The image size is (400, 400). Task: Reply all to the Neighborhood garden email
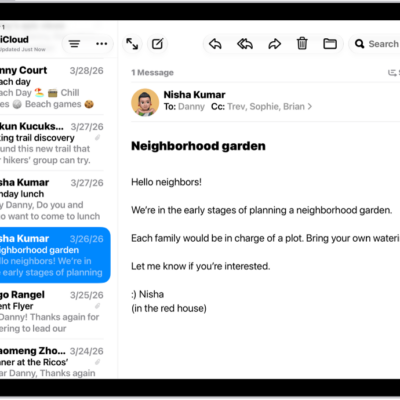click(x=245, y=44)
